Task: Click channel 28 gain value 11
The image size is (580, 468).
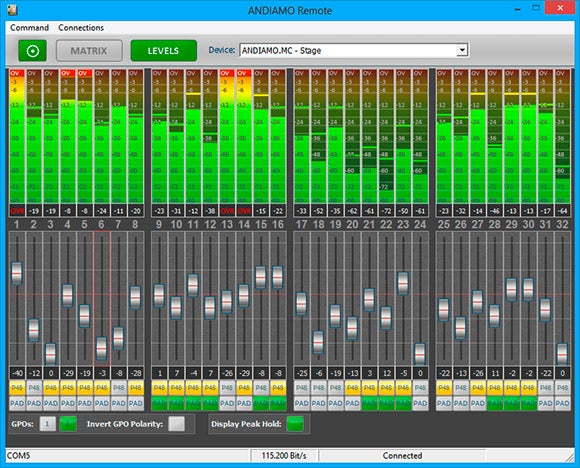Action: click(495, 373)
